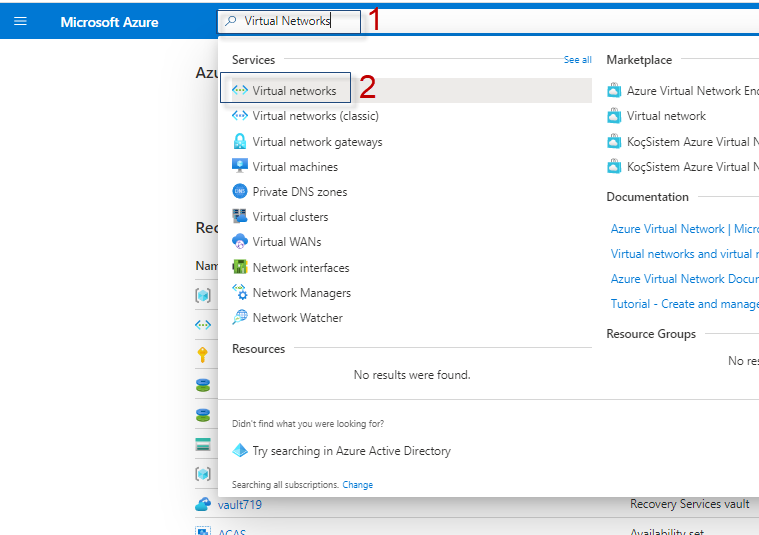Image resolution: width=759 pixels, height=535 pixels.
Task: Click the Virtual networks service icon
Action: [x=240, y=90]
